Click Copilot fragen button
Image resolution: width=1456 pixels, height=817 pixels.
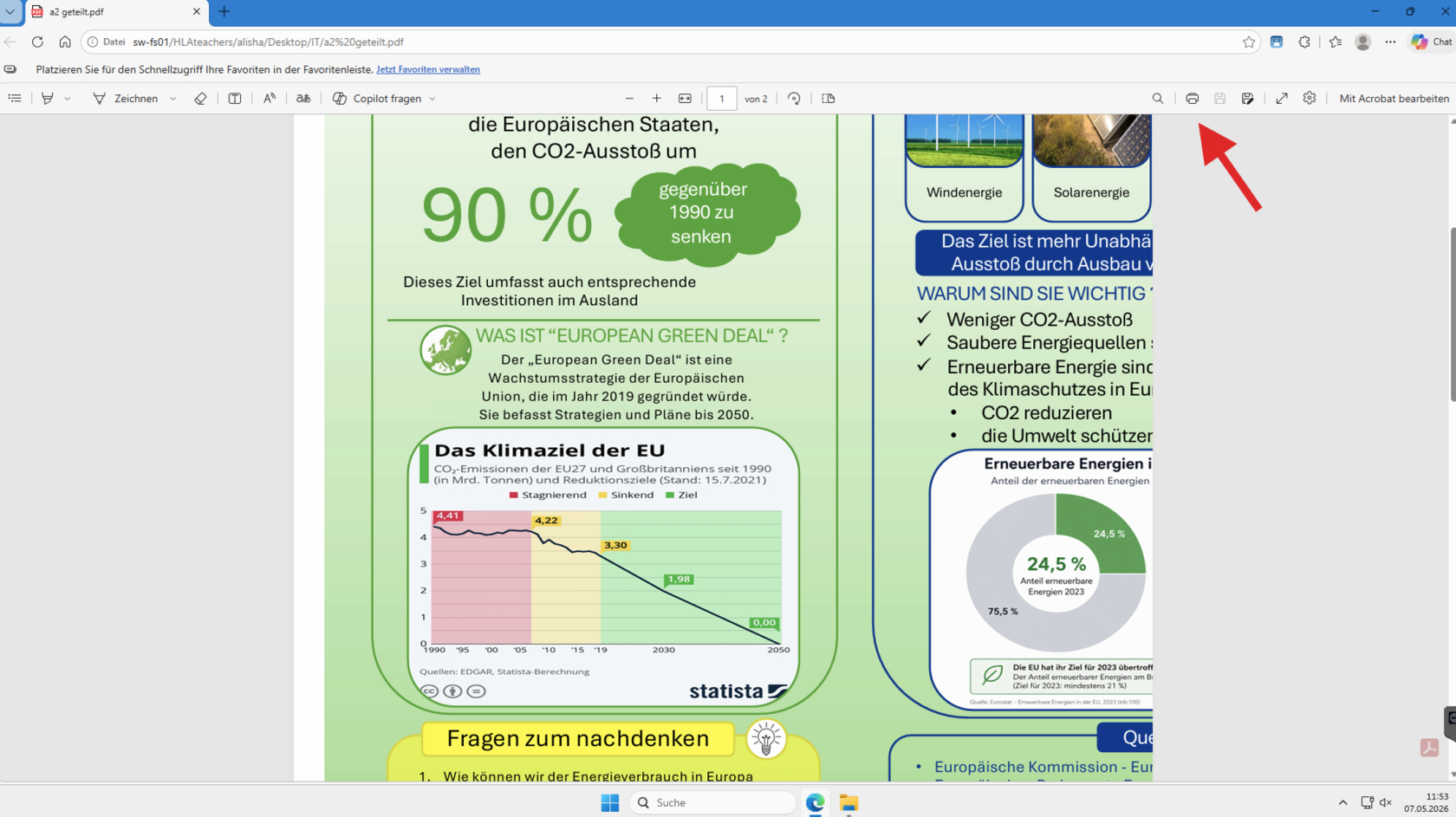[x=377, y=99]
